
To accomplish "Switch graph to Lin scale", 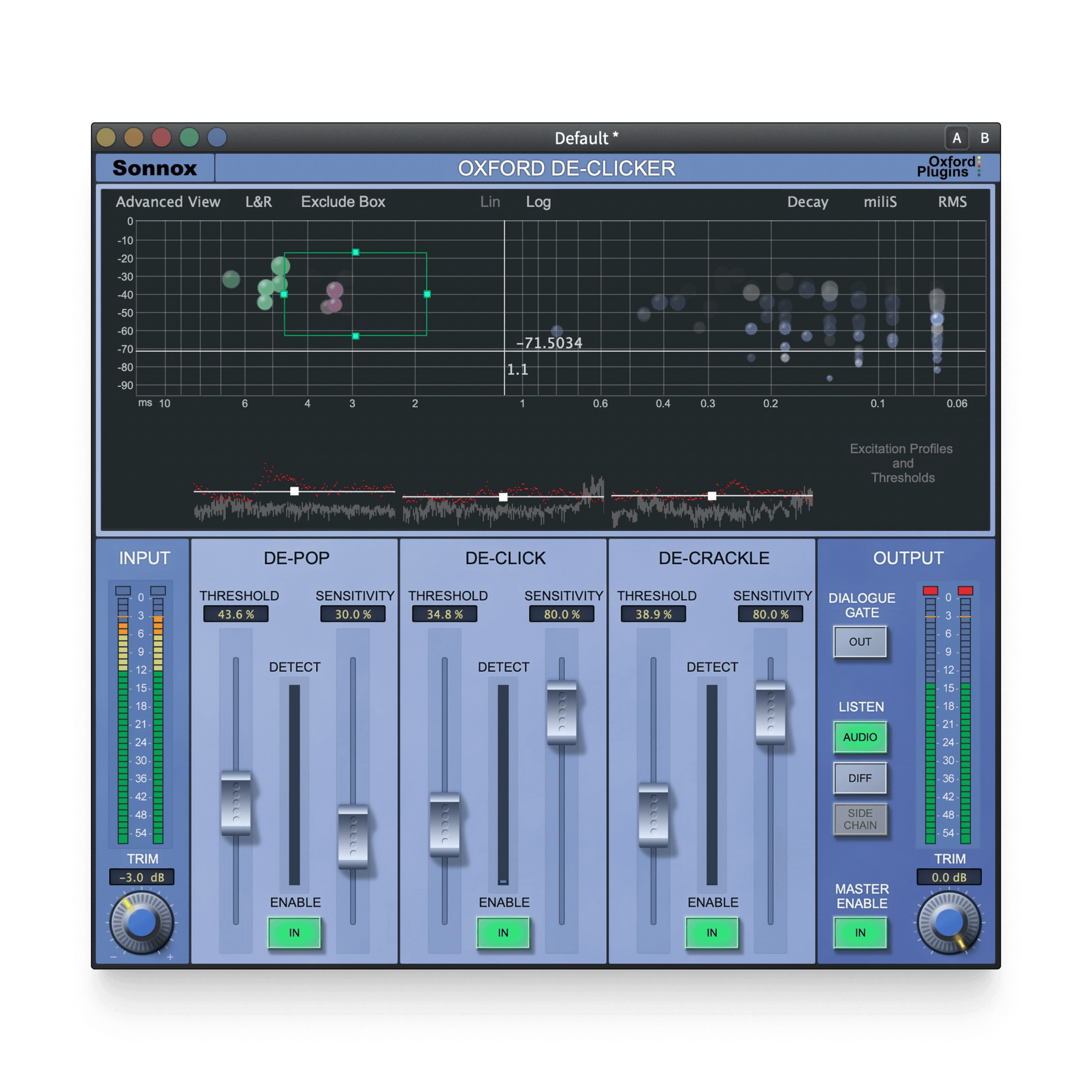I will (x=490, y=202).
